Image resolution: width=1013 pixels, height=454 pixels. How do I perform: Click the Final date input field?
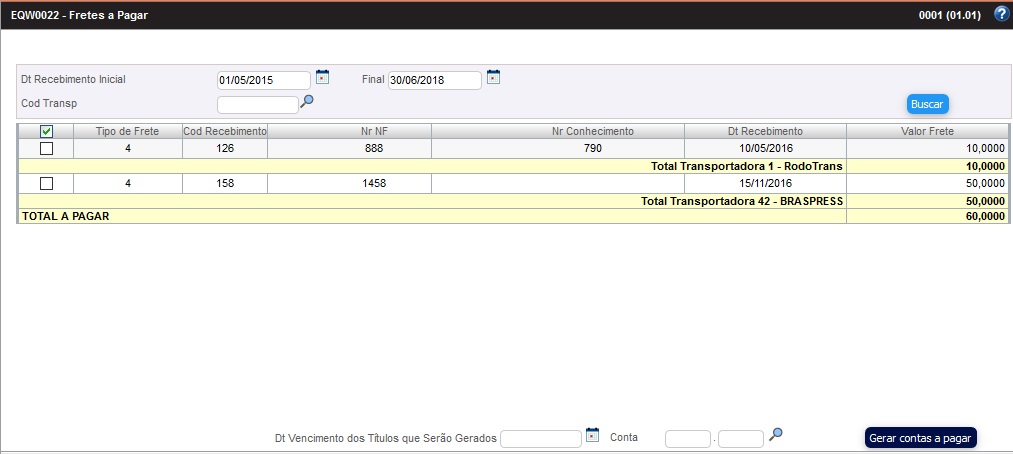pyautogui.click(x=434, y=81)
